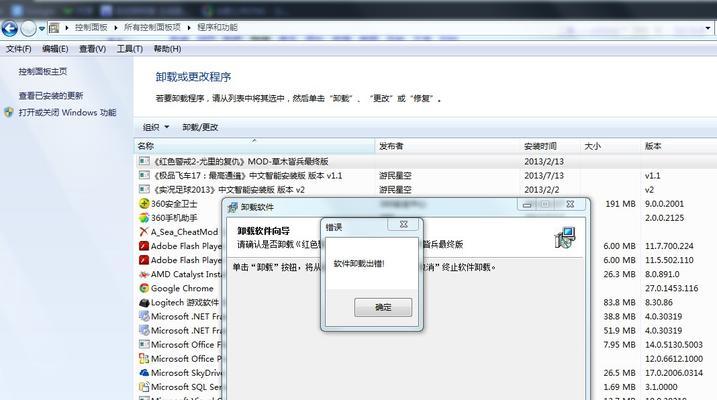Open the 查看(V) menu
The width and height of the screenshot is (717, 400).
pos(92,49)
